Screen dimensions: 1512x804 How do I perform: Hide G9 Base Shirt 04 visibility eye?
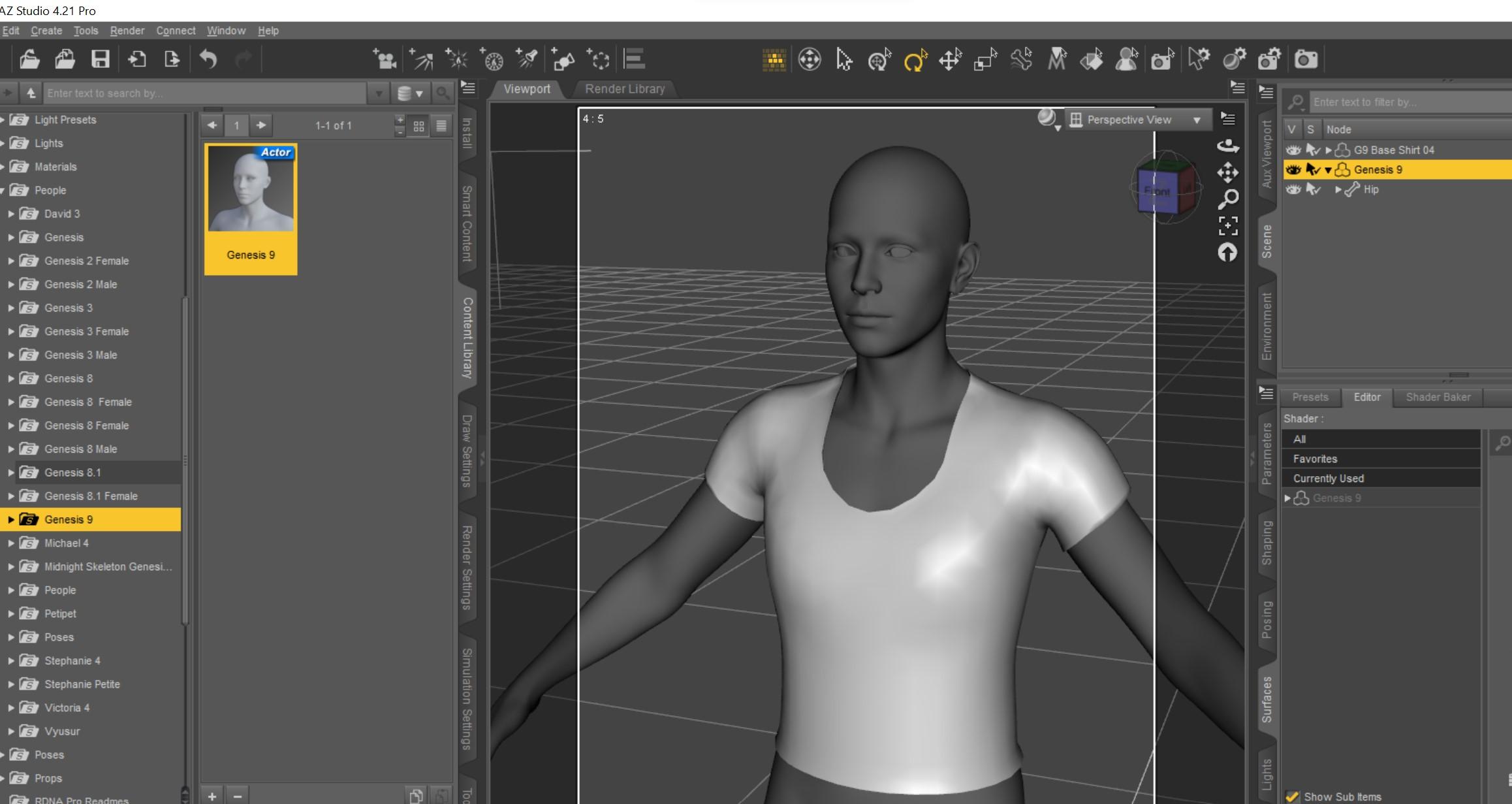coord(1293,150)
